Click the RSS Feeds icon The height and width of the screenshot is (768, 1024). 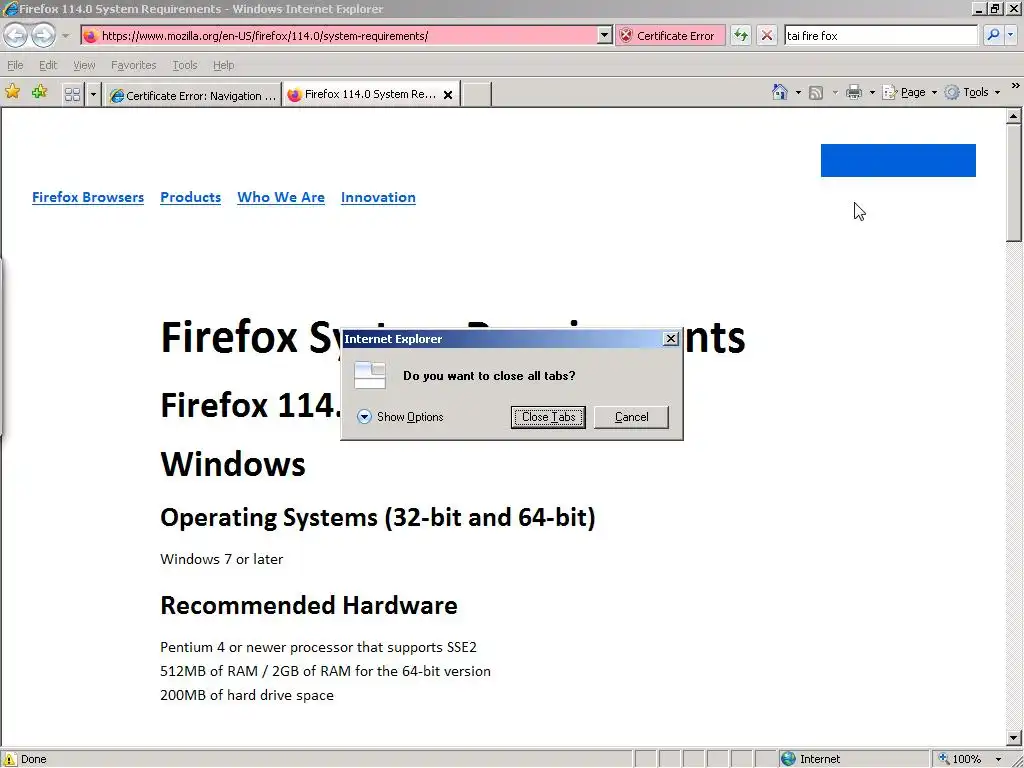(x=816, y=93)
